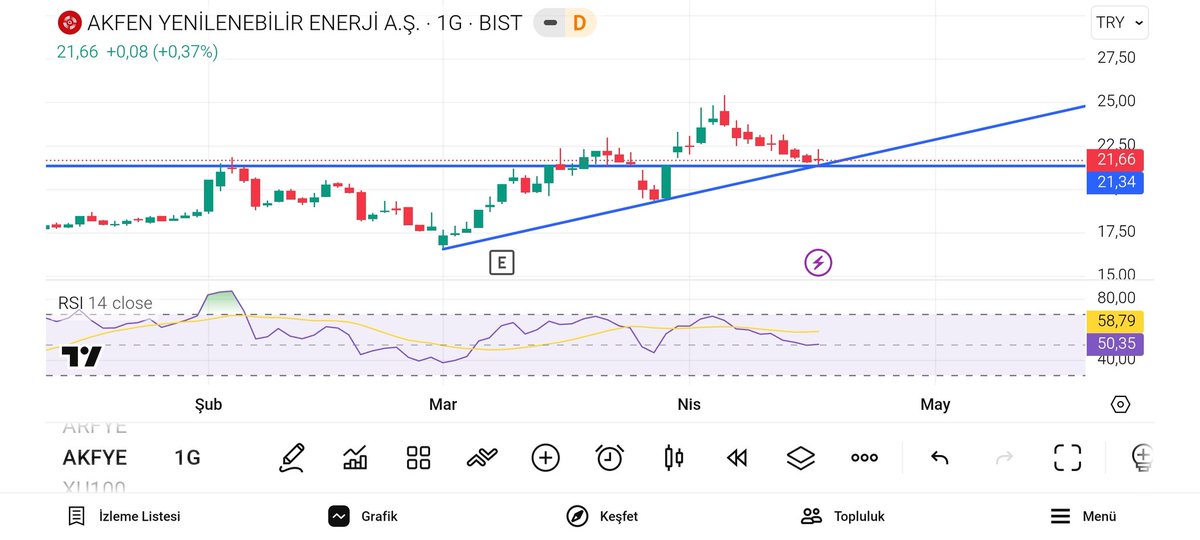
Task: Click the Şub date axis label
Action: (209, 404)
